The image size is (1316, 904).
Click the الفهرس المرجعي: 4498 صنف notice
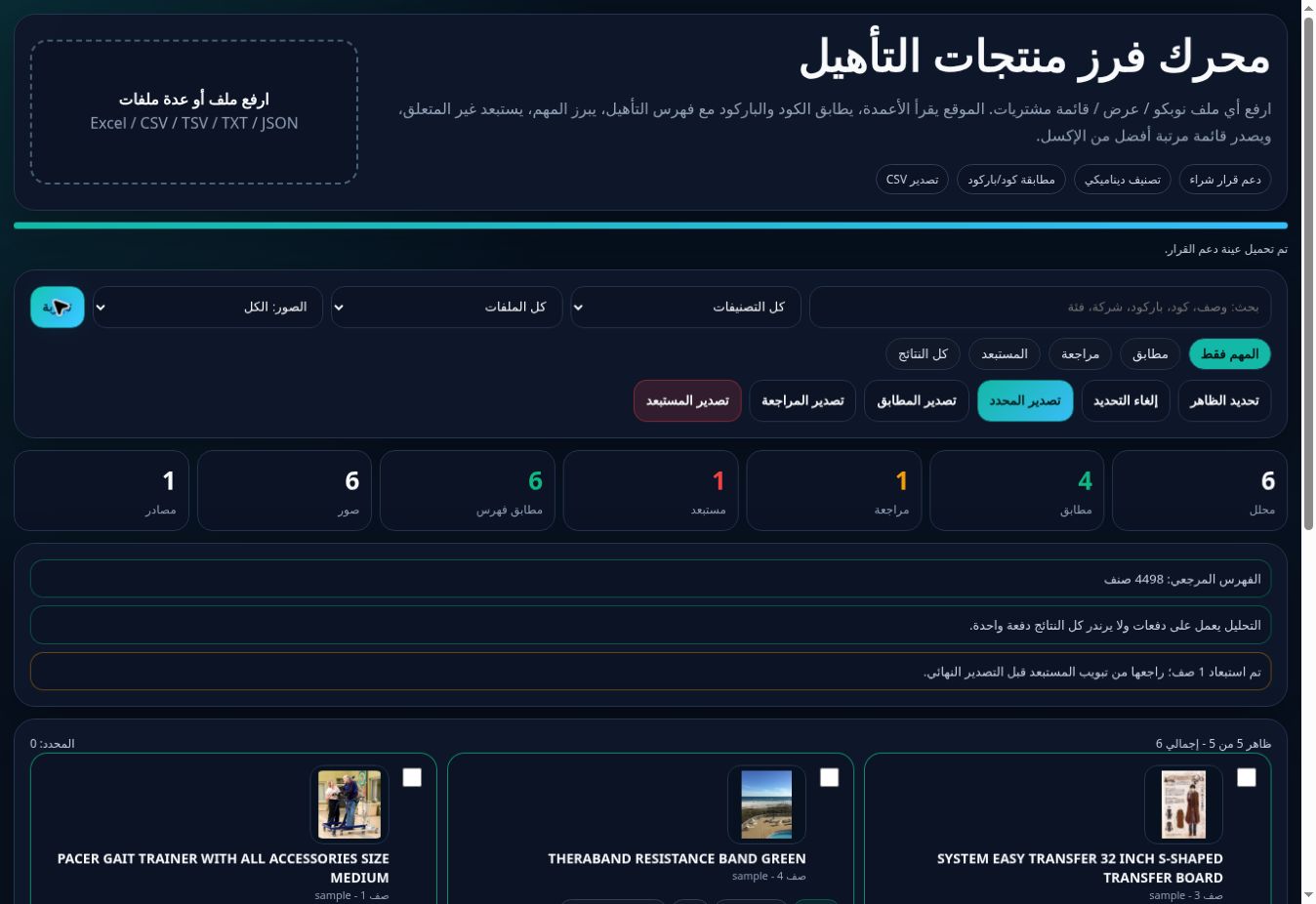(650, 579)
